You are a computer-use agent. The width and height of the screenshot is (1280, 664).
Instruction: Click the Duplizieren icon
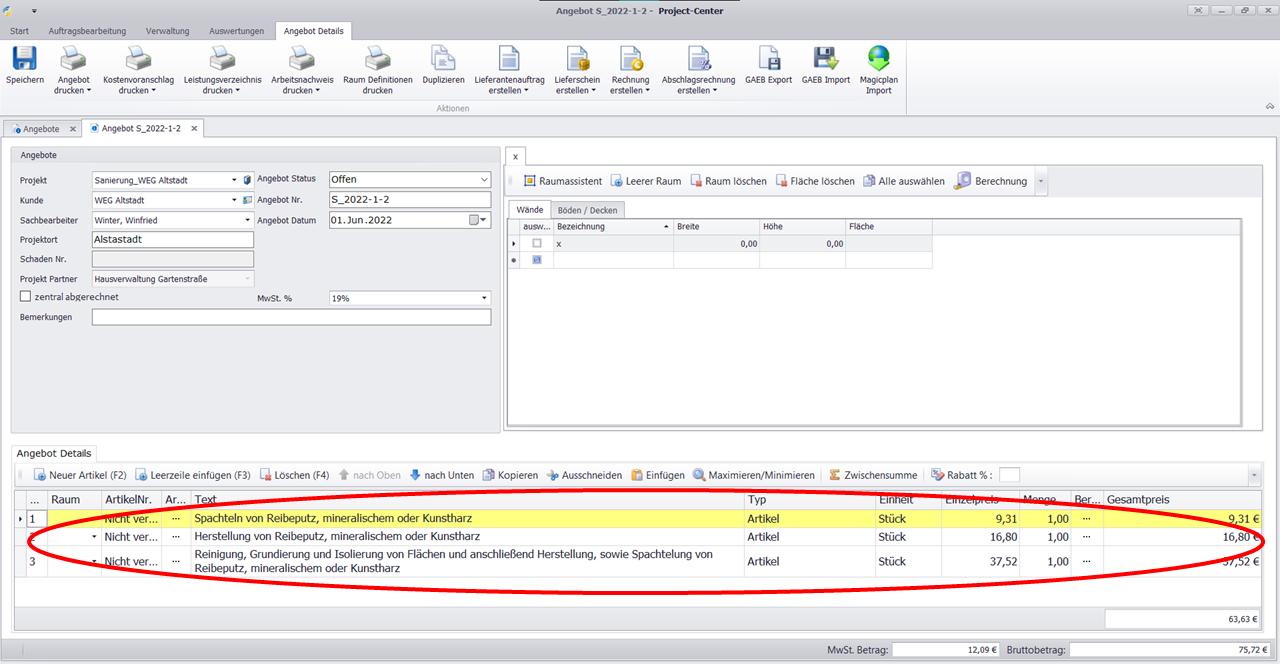[443, 59]
